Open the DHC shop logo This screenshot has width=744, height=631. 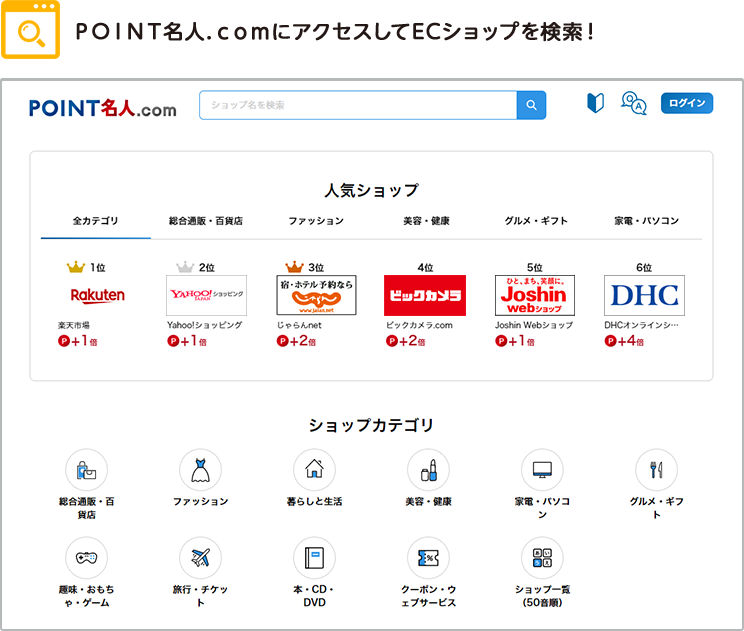coord(644,295)
